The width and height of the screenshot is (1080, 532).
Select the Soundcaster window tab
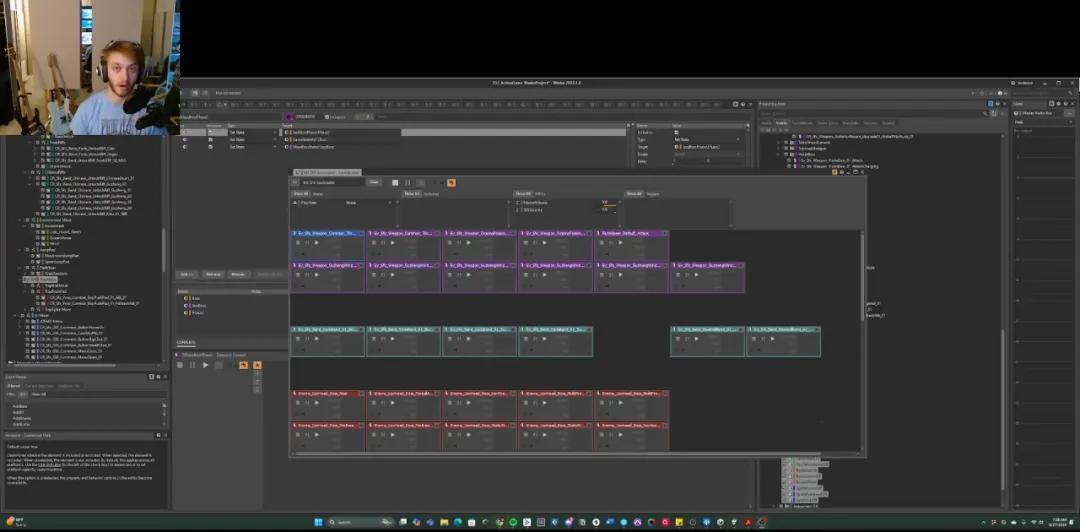[327, 172]
